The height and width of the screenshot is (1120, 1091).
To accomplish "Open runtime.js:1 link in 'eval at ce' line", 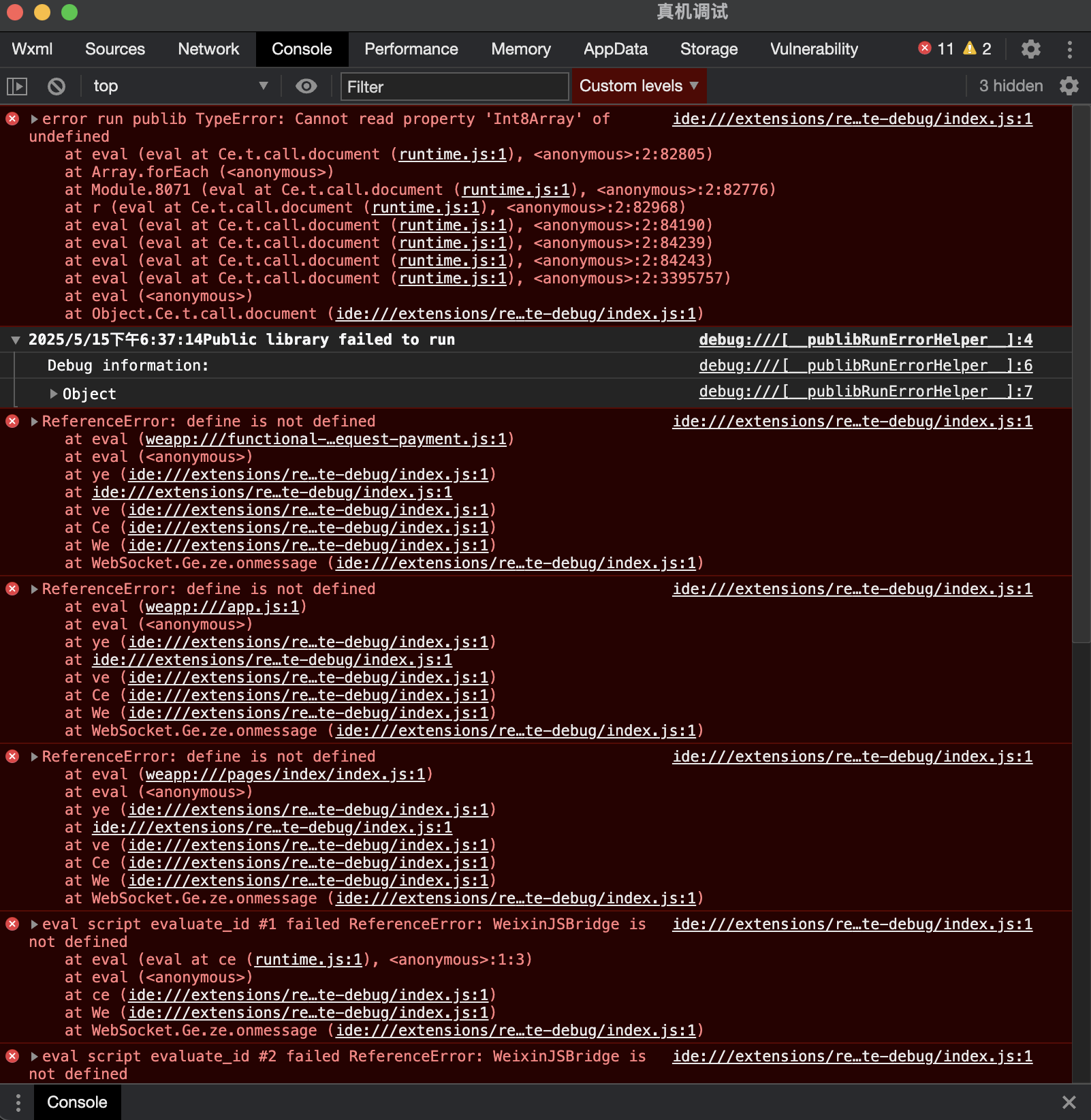I will click(x=309, y=959).
